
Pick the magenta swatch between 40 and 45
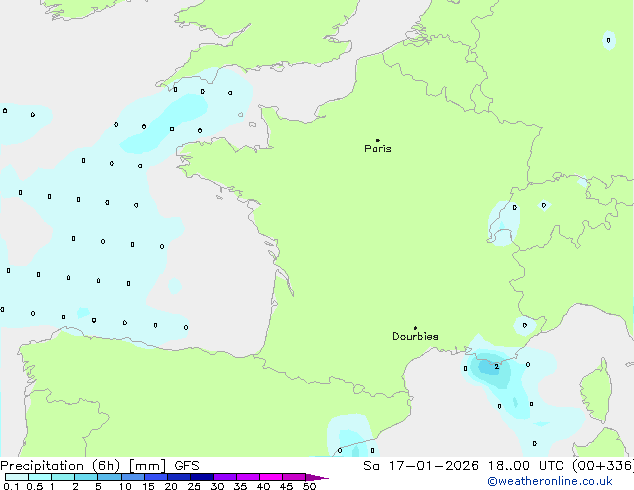(x=271, y=477)
